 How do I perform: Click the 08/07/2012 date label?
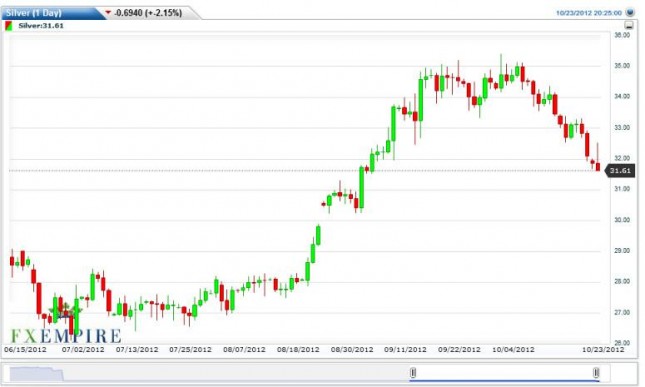tap(244, 350)
